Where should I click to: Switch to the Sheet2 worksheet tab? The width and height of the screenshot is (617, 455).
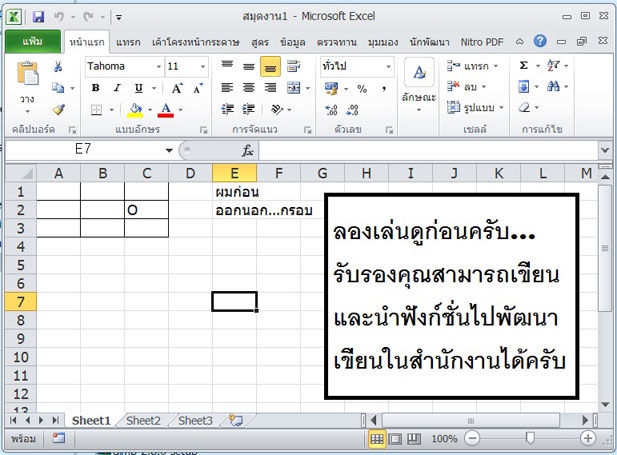pyautogui.click(x=144, y=421)
